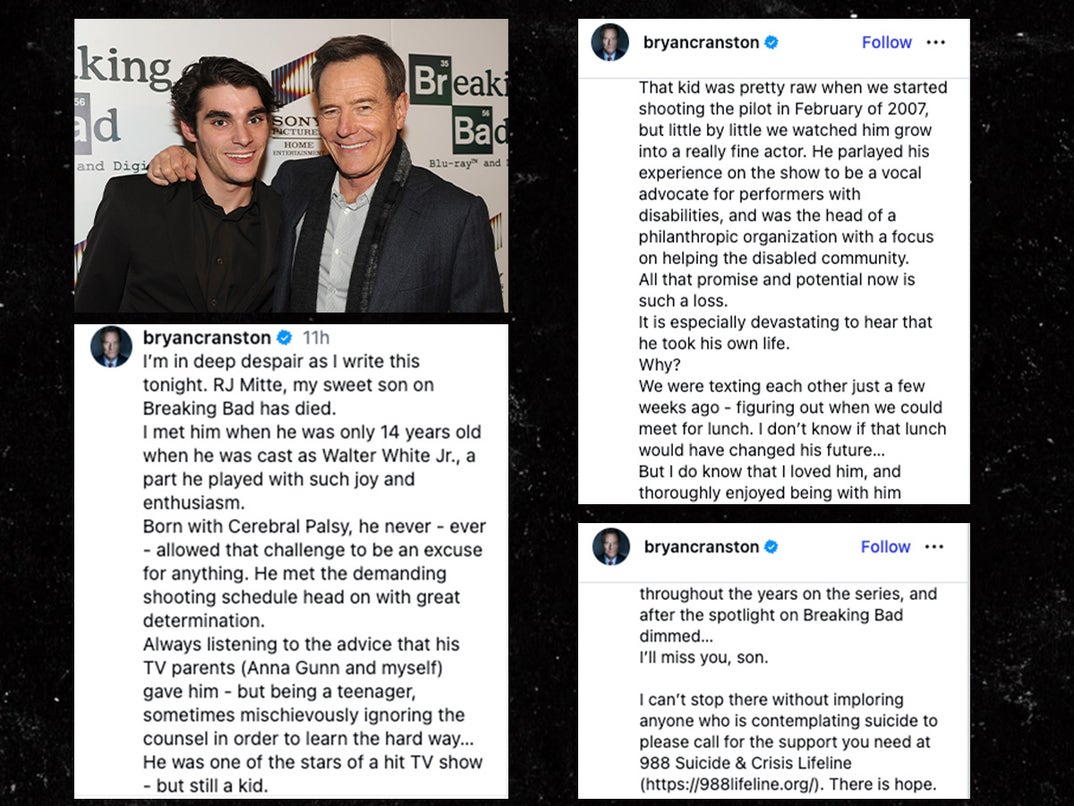Screen dimensions: 1074x806
Task: Follow bryancranston from the 988 Lifeline post
Action: [886, 546]
